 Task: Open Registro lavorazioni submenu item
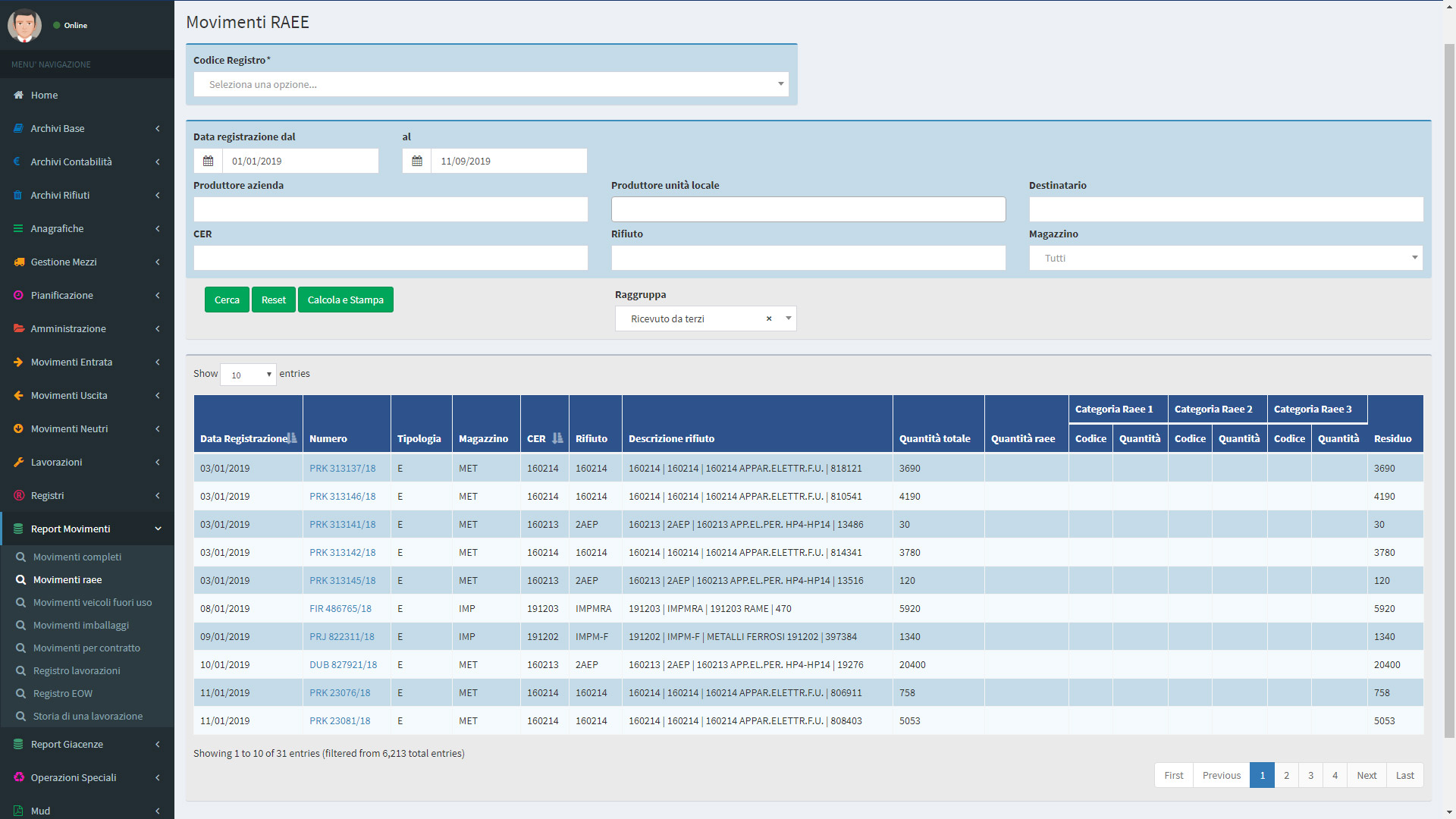(77, 670)
